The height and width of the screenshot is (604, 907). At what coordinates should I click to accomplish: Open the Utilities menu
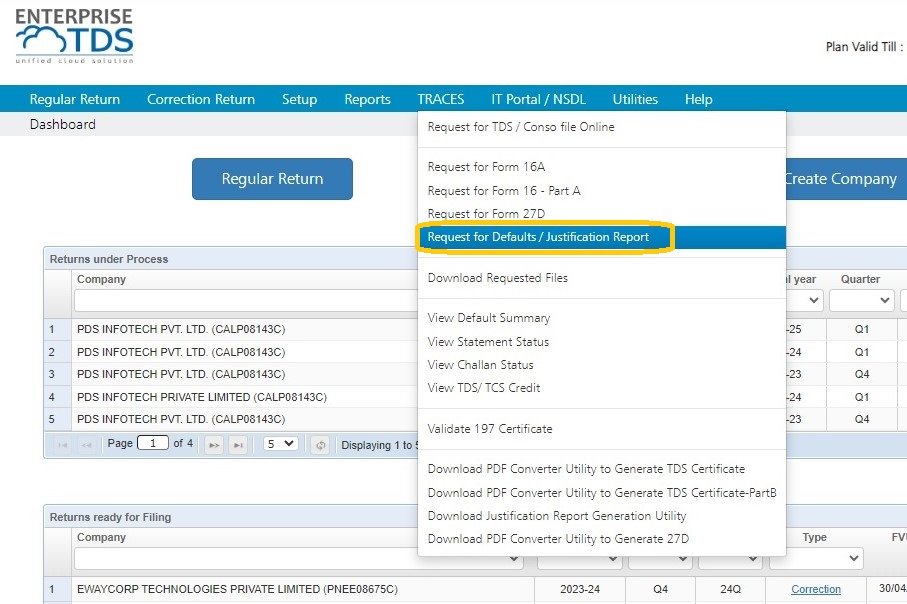(x=635, y=99)
